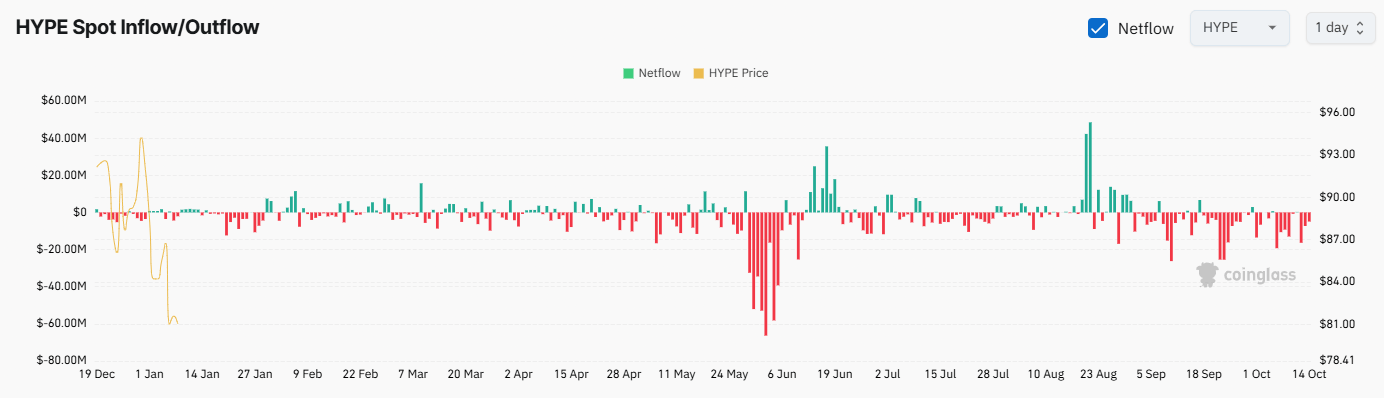1384x398 pixels.
Task: Click the 9 Feb date label
Action: coord(307,374)
